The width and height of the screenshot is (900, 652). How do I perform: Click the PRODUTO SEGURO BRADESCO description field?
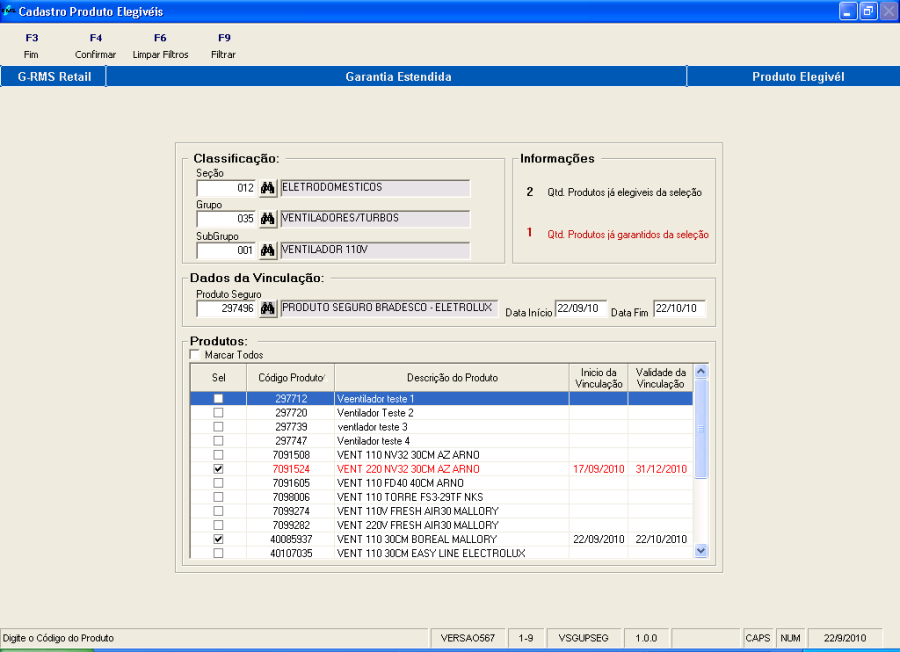[389, 308]
